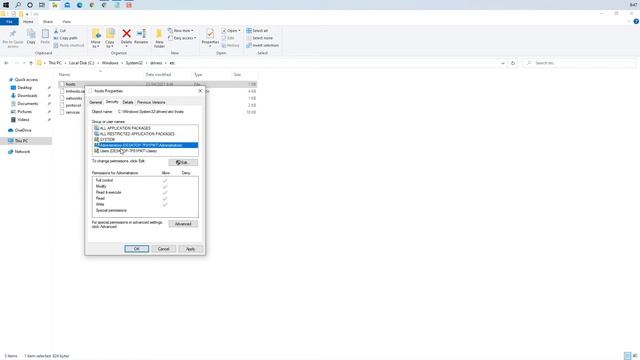
Task: Click Copy path in the ribbon
Action: [x=65, y=38]
